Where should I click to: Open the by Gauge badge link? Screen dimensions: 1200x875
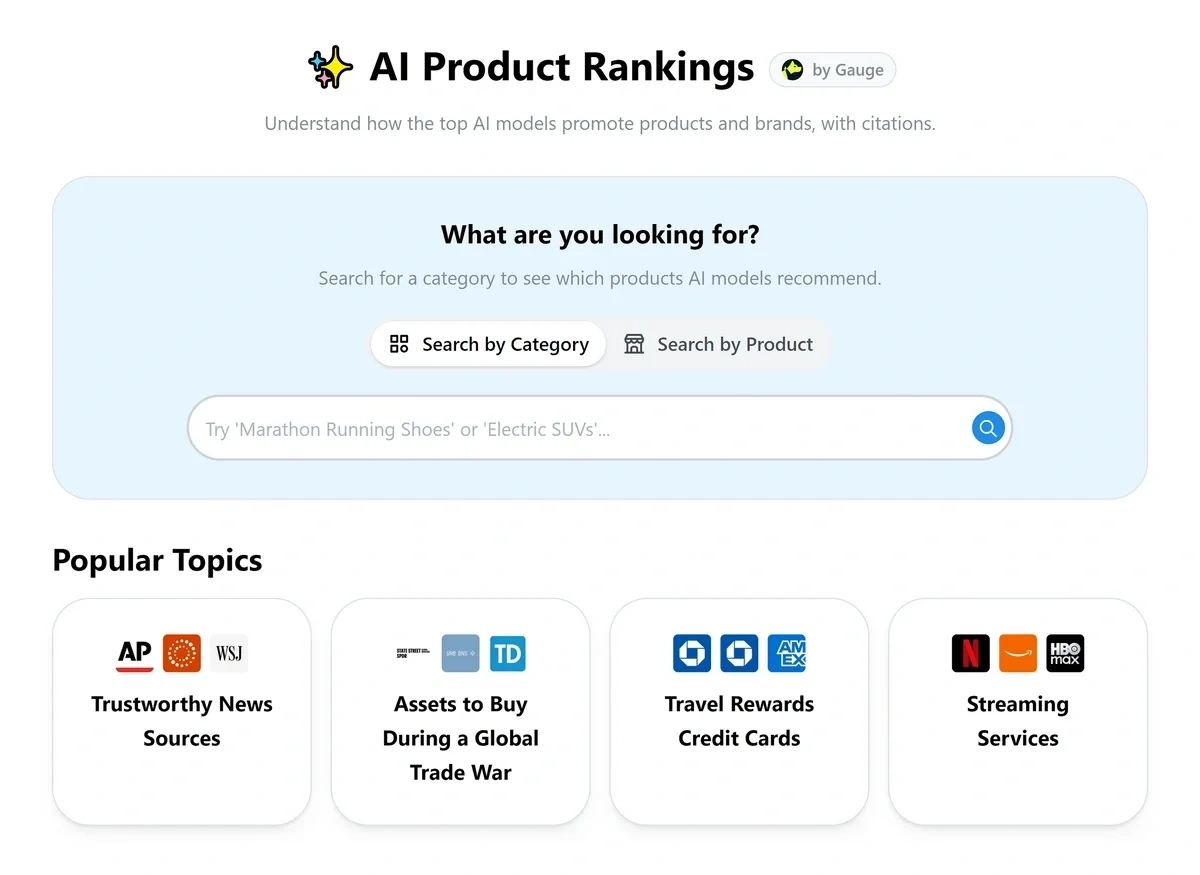(x=832, y=69)
